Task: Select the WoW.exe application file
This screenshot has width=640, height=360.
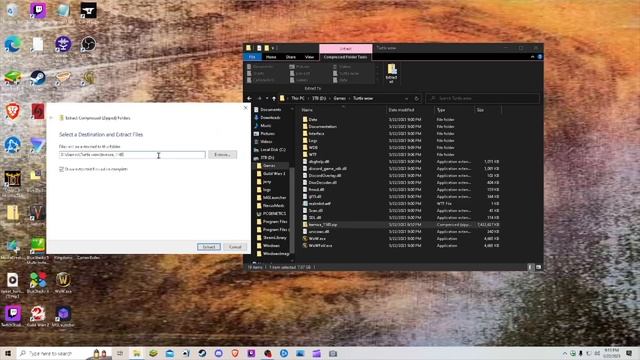Action: 317,238
